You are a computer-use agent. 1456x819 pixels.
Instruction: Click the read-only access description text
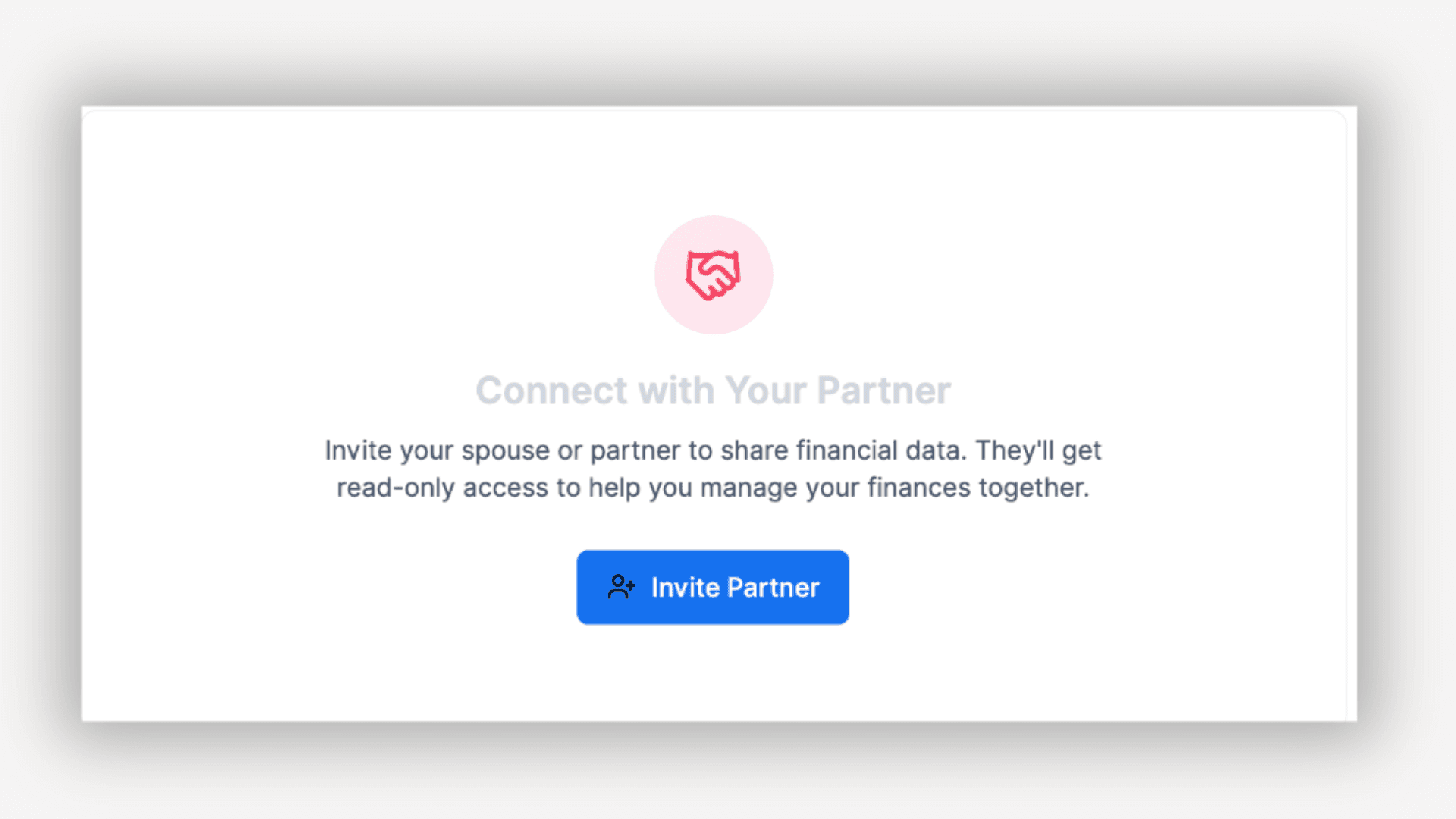click(x=713, y=488)
